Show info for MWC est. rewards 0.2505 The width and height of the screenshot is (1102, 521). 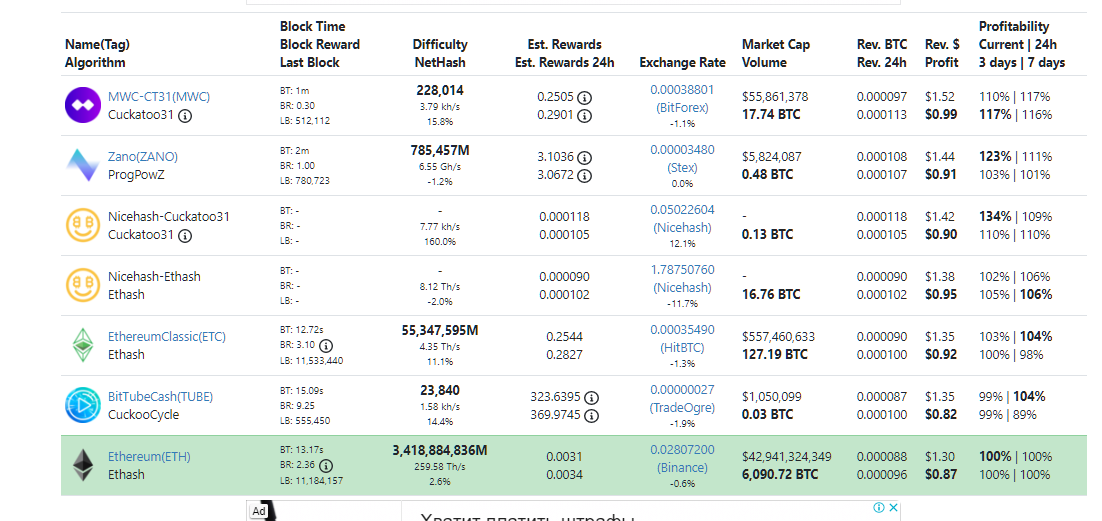[584, 97]
